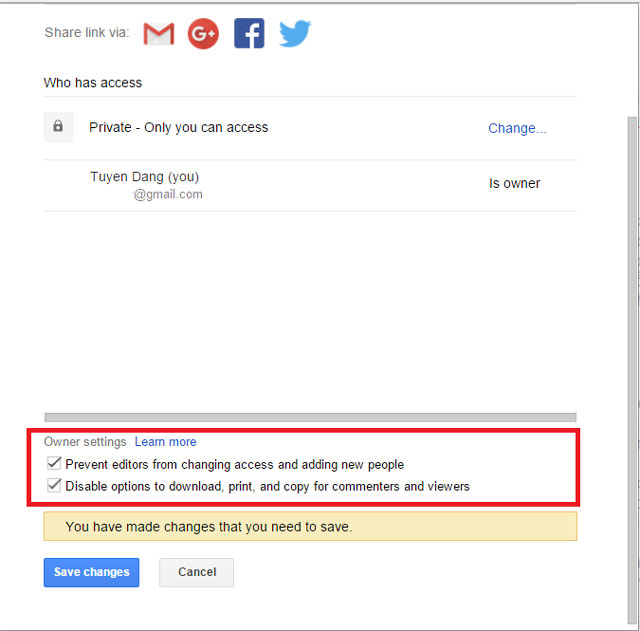Click the 'Who has access' heading
Screen dimensions: 640x631
pyautogui.click(x=93, y=83)
